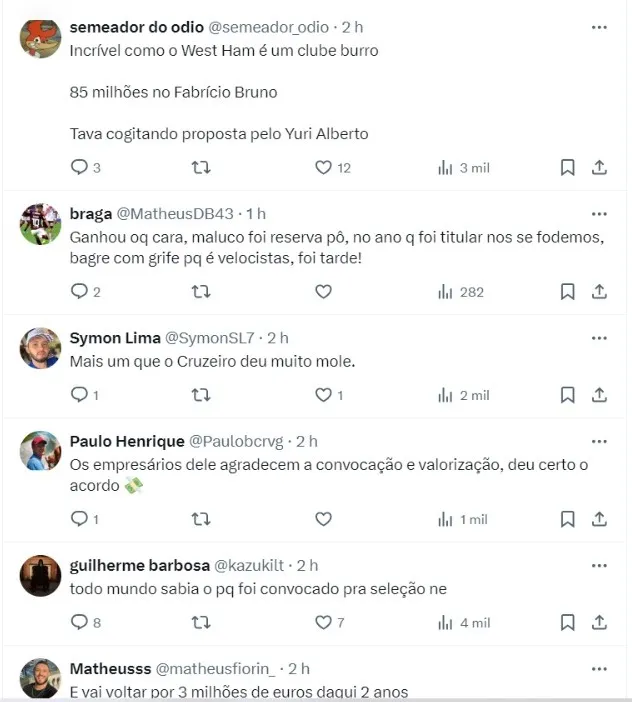The image size is (632, 702).
Task: Click guilherme barbosa's avatar picture
Action: [x=41, y=575]
